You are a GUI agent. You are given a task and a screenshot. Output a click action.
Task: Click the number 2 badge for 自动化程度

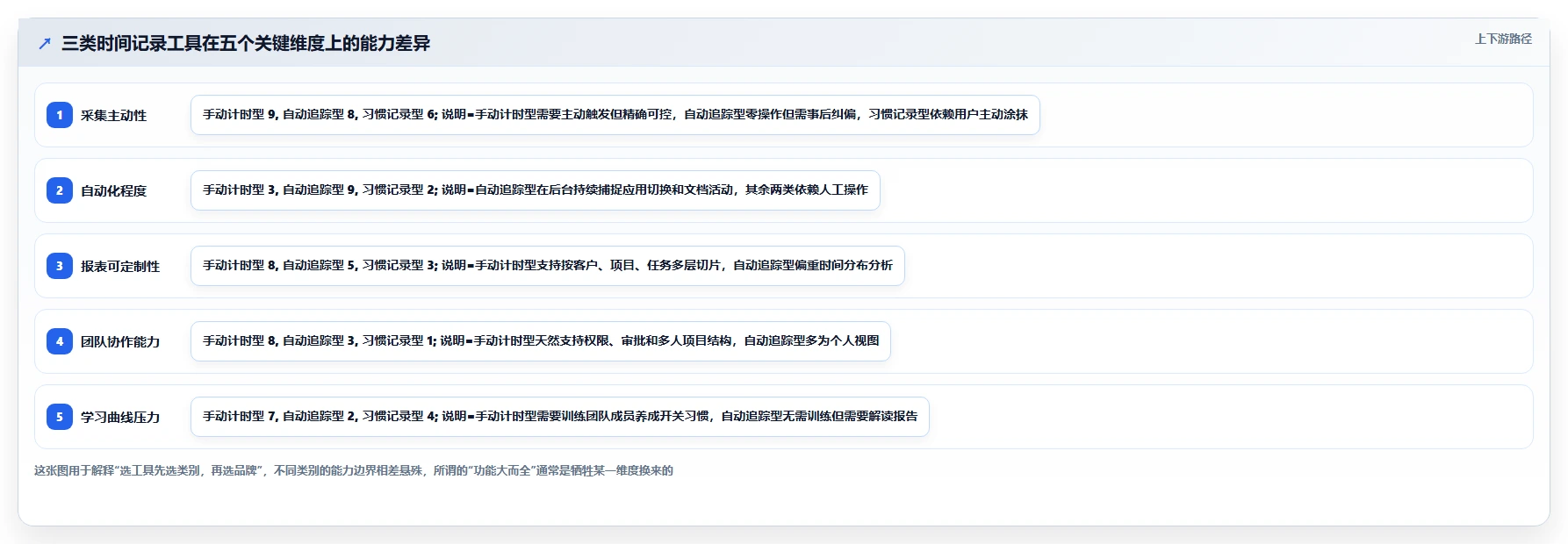pyautogui.click(x=60, y=190)
